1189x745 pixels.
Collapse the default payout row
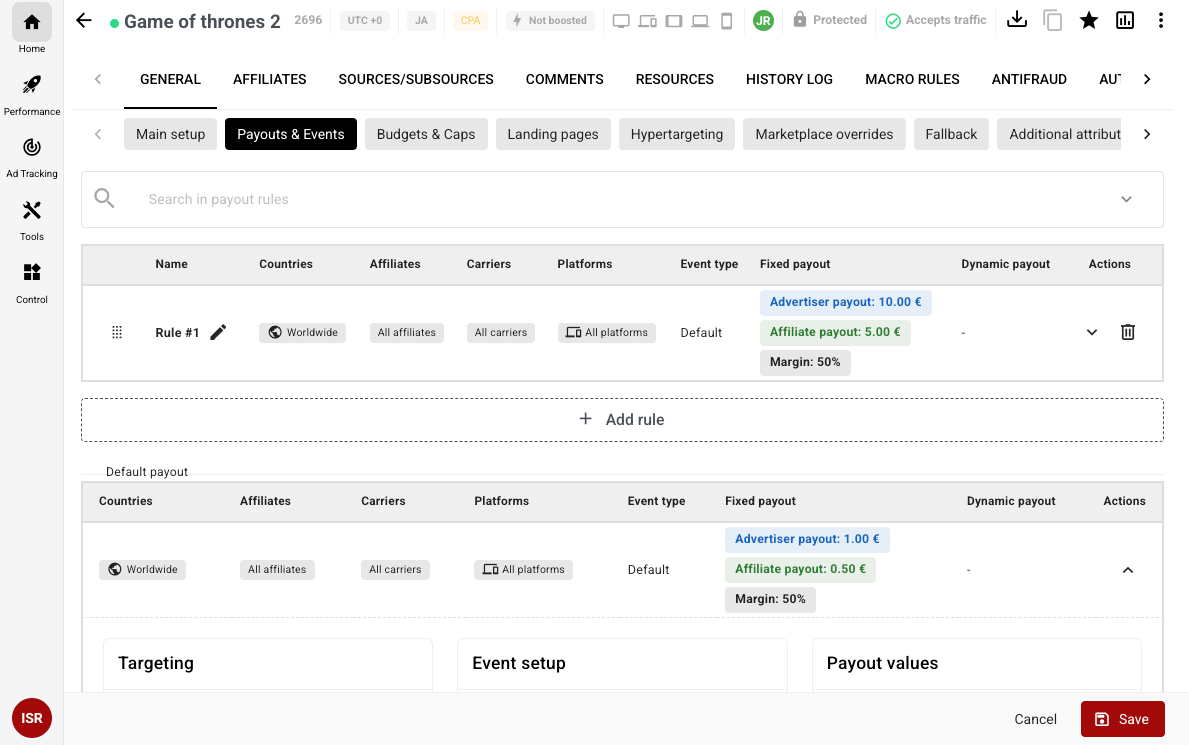coord(1127,570)
